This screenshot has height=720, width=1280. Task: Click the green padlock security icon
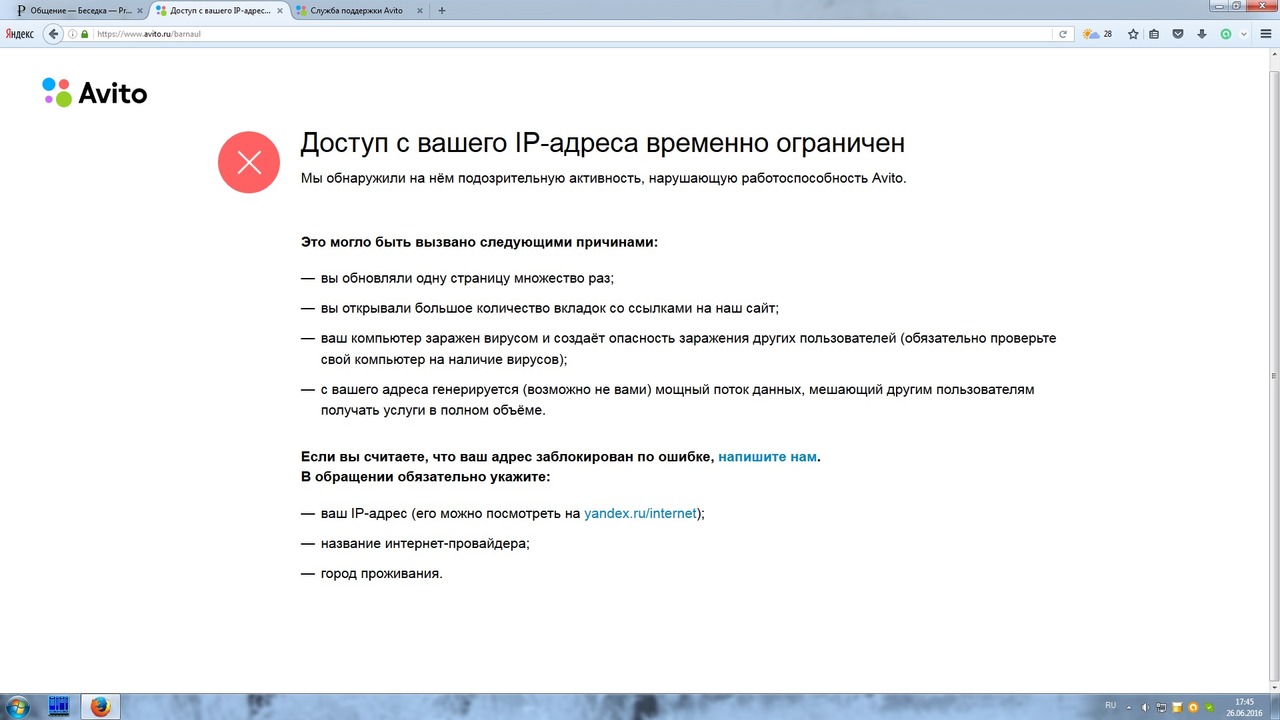[85, 34]
